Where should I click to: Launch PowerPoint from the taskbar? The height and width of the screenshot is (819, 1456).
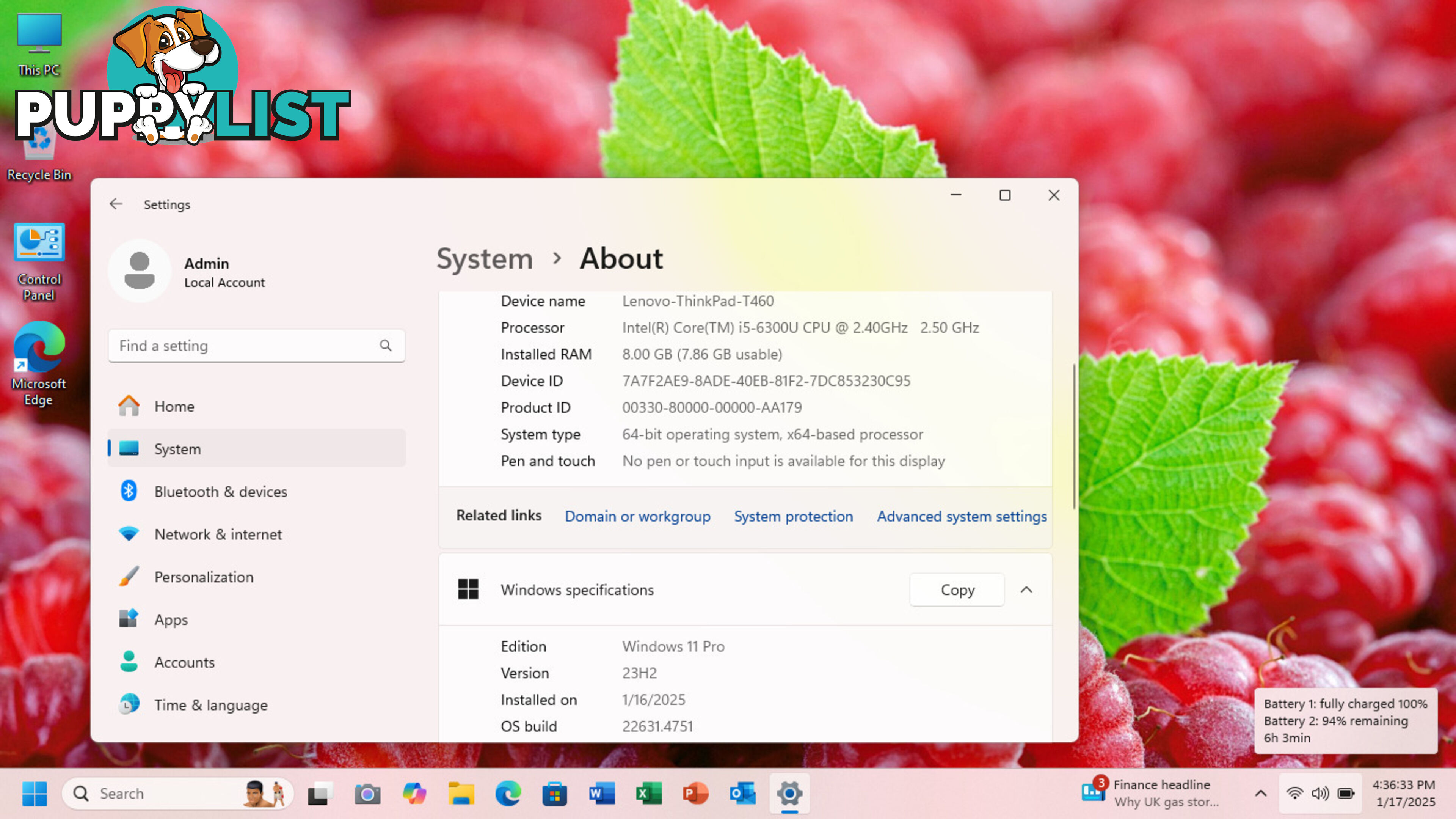tap(696, 794)
